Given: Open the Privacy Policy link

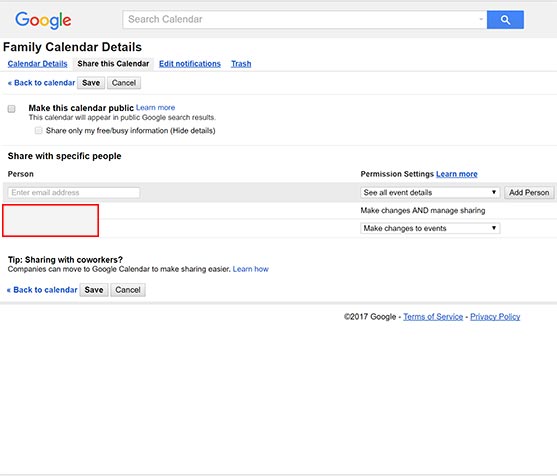Looking at the screenshot, I should click(x=495, y=317).
